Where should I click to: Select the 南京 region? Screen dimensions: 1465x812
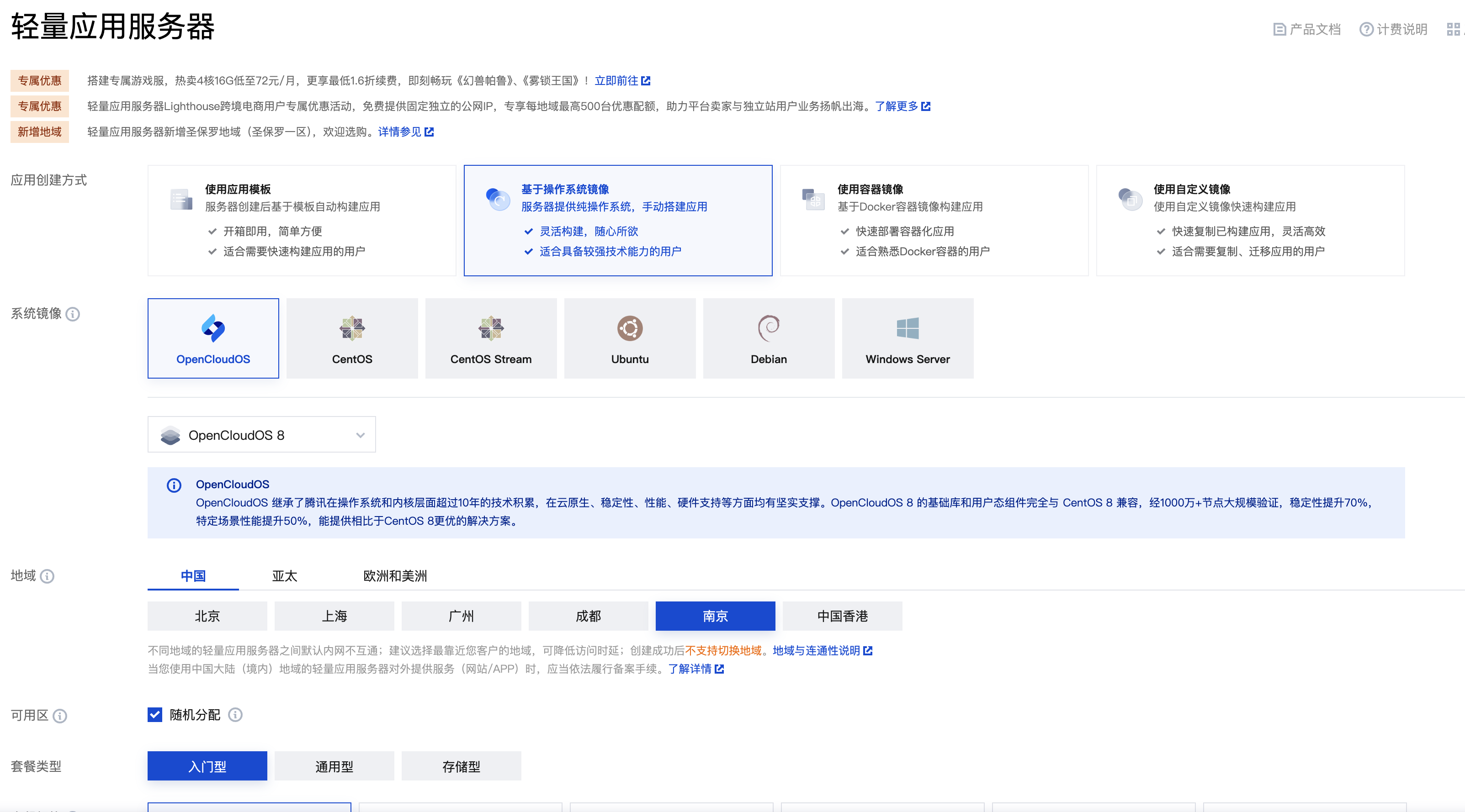pyautogui.click(x=715, y=616)
